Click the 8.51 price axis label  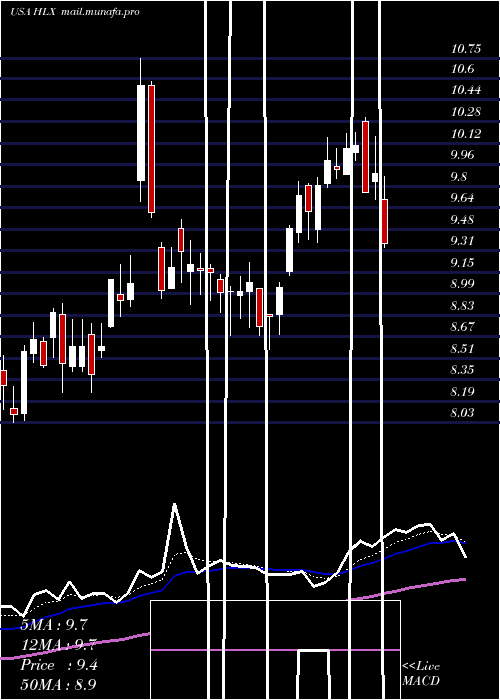tap(462, 348)
